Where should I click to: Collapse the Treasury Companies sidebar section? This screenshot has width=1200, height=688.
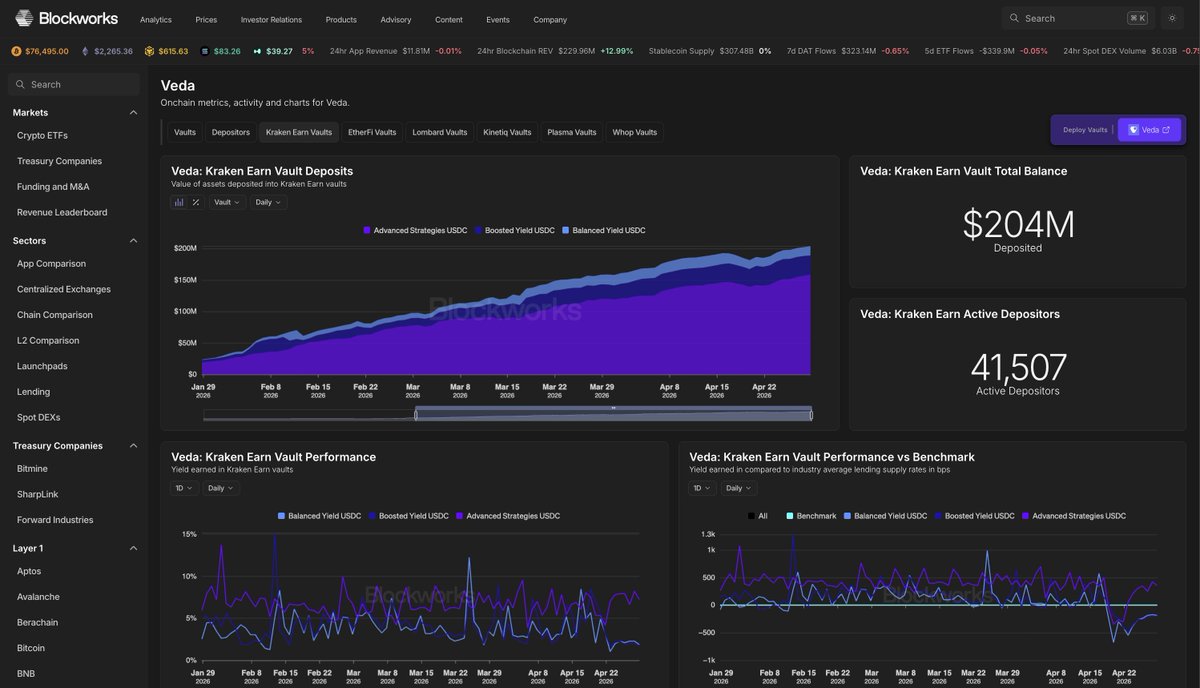(x=134, y=445)
